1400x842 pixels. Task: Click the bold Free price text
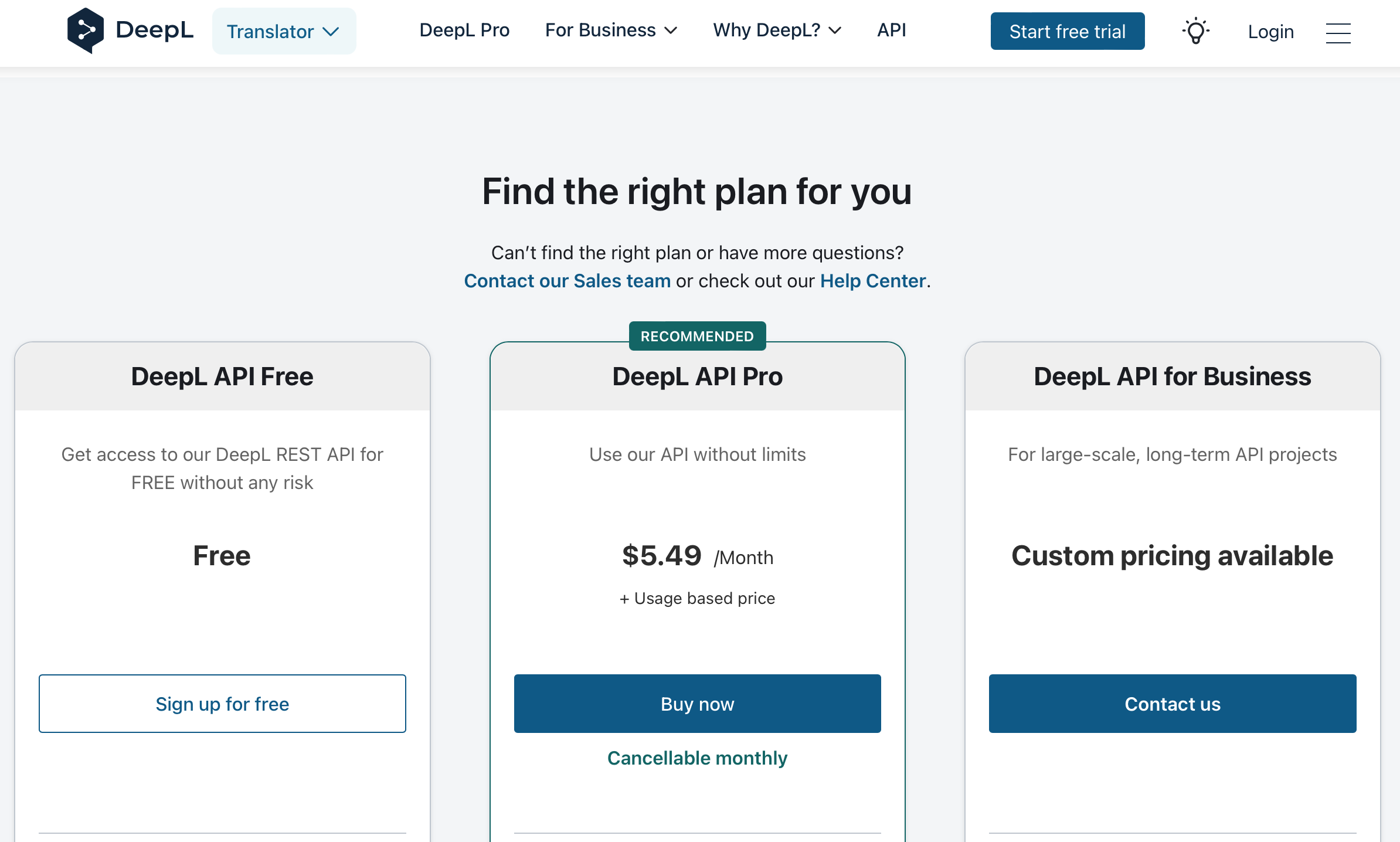(x=222, y=555)
